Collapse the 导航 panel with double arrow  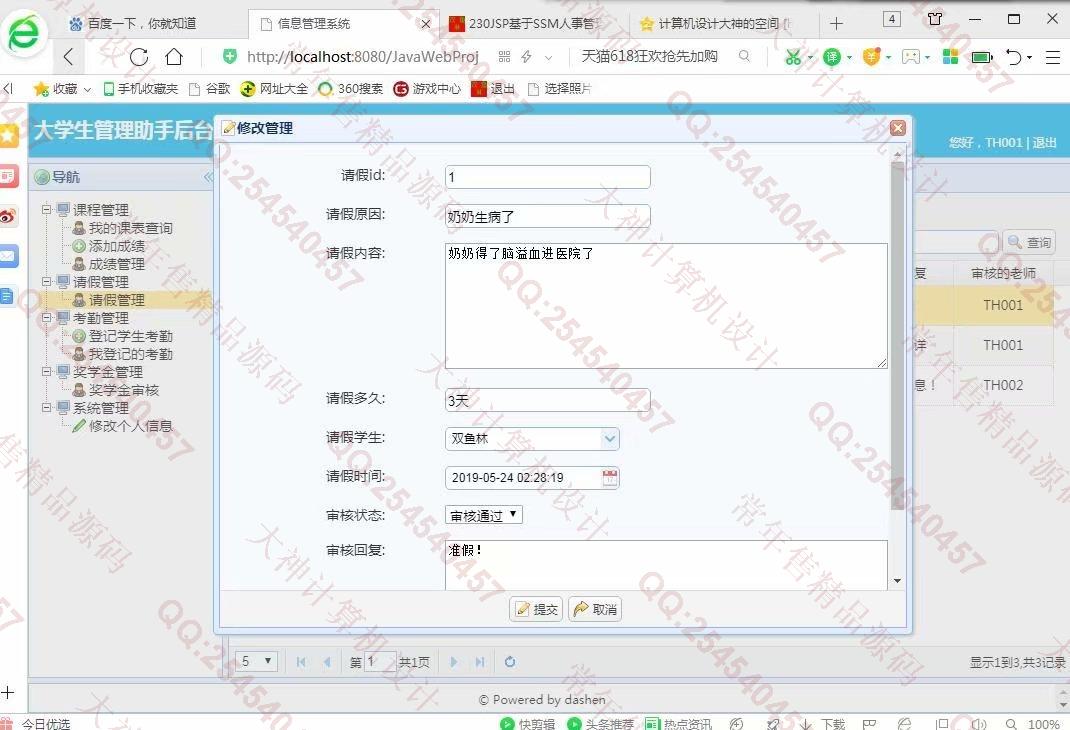coord(208,177)
